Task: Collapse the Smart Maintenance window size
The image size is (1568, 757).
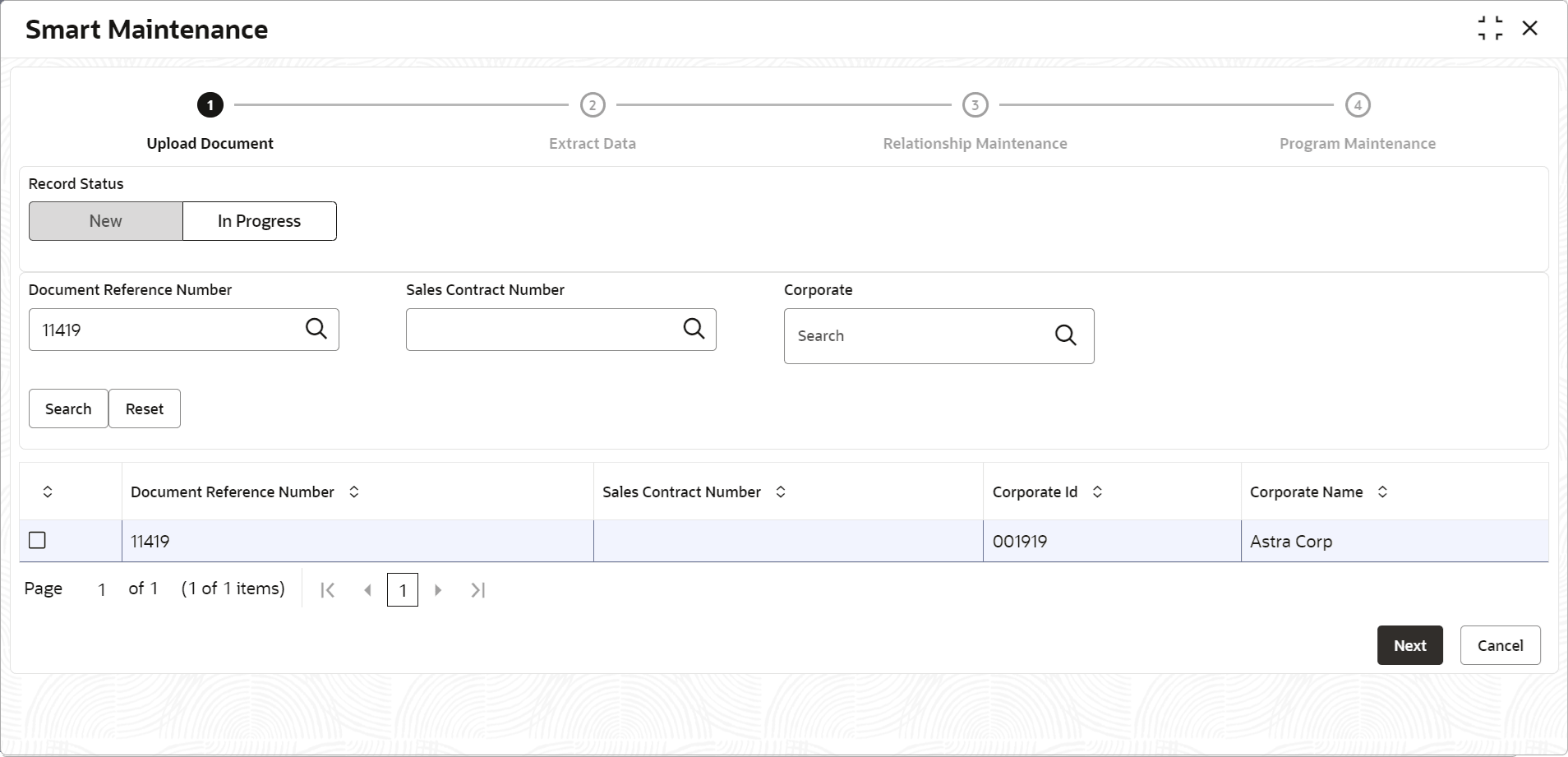Action: point(1490,29)
